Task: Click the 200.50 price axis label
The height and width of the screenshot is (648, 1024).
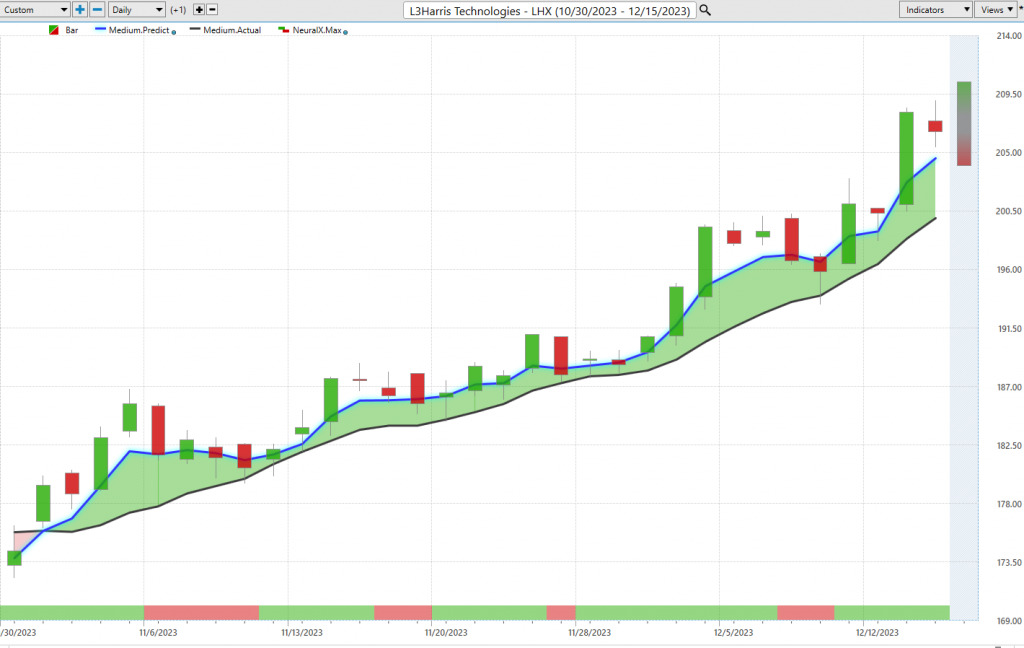Action: (1009, 211)
